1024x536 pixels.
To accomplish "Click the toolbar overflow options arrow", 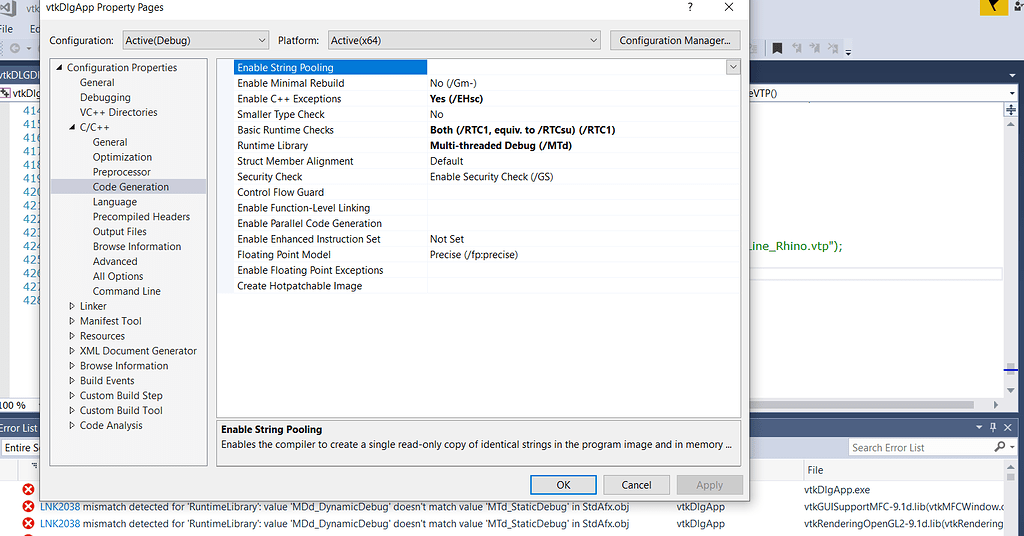I will (848, 50).
